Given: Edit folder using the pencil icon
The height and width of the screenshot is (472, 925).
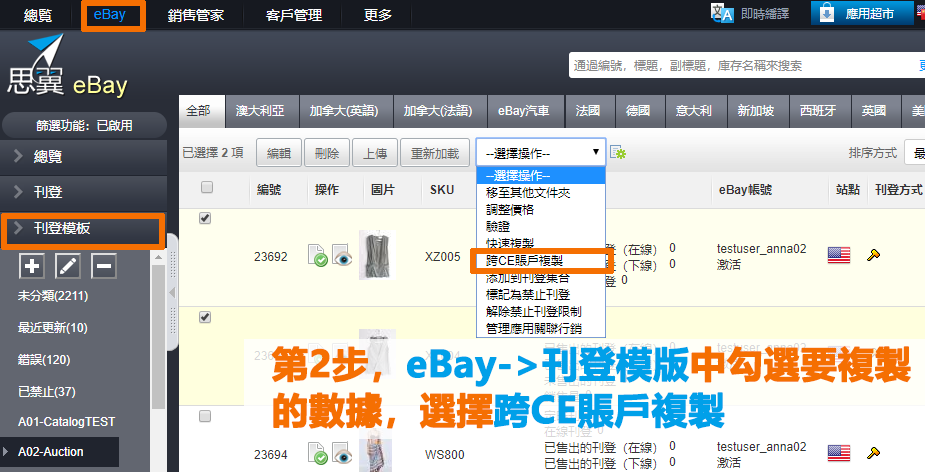Looking at the screenshot, I should click(x=68, y=266).
